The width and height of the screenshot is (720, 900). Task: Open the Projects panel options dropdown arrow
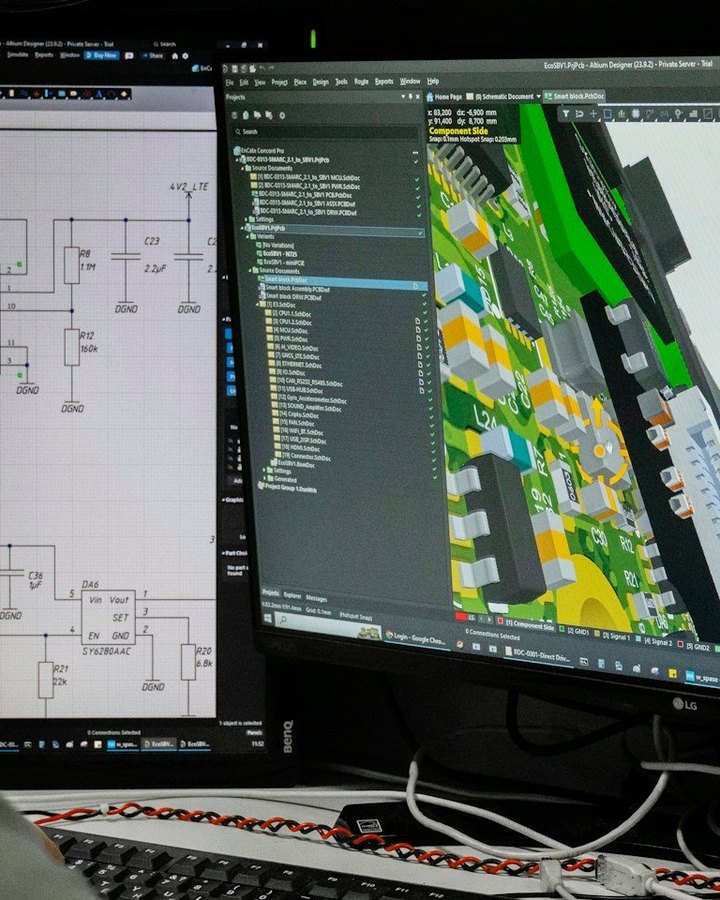(x=402, y=97)
